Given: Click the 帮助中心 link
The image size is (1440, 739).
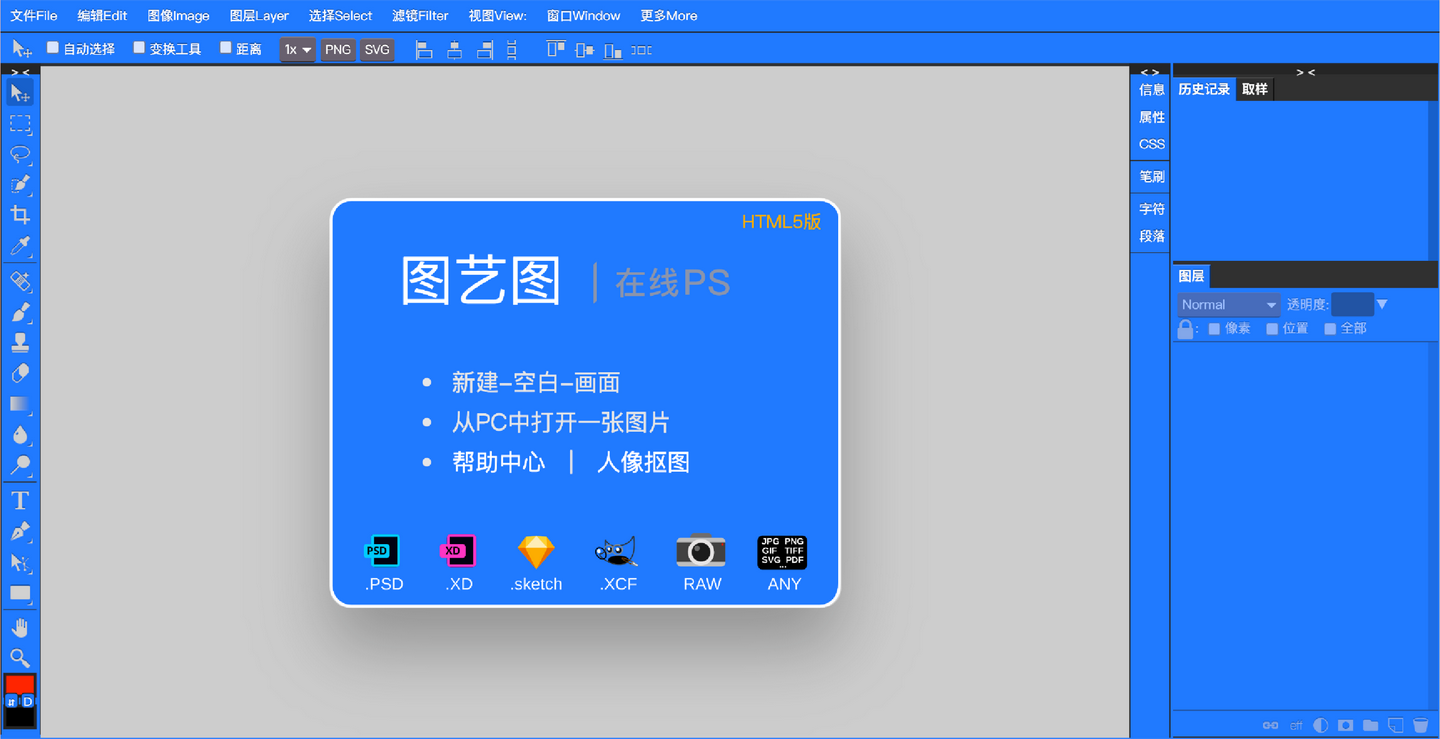Looking at the screenshot, I should [x=499, y=462].
